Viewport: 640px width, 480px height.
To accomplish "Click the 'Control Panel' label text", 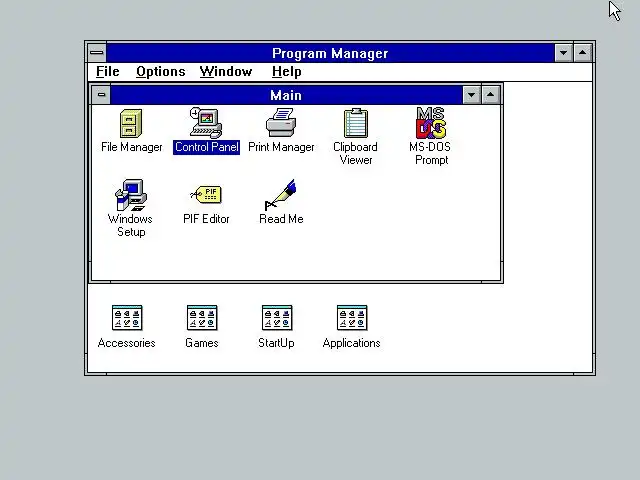I will [207, 147].
